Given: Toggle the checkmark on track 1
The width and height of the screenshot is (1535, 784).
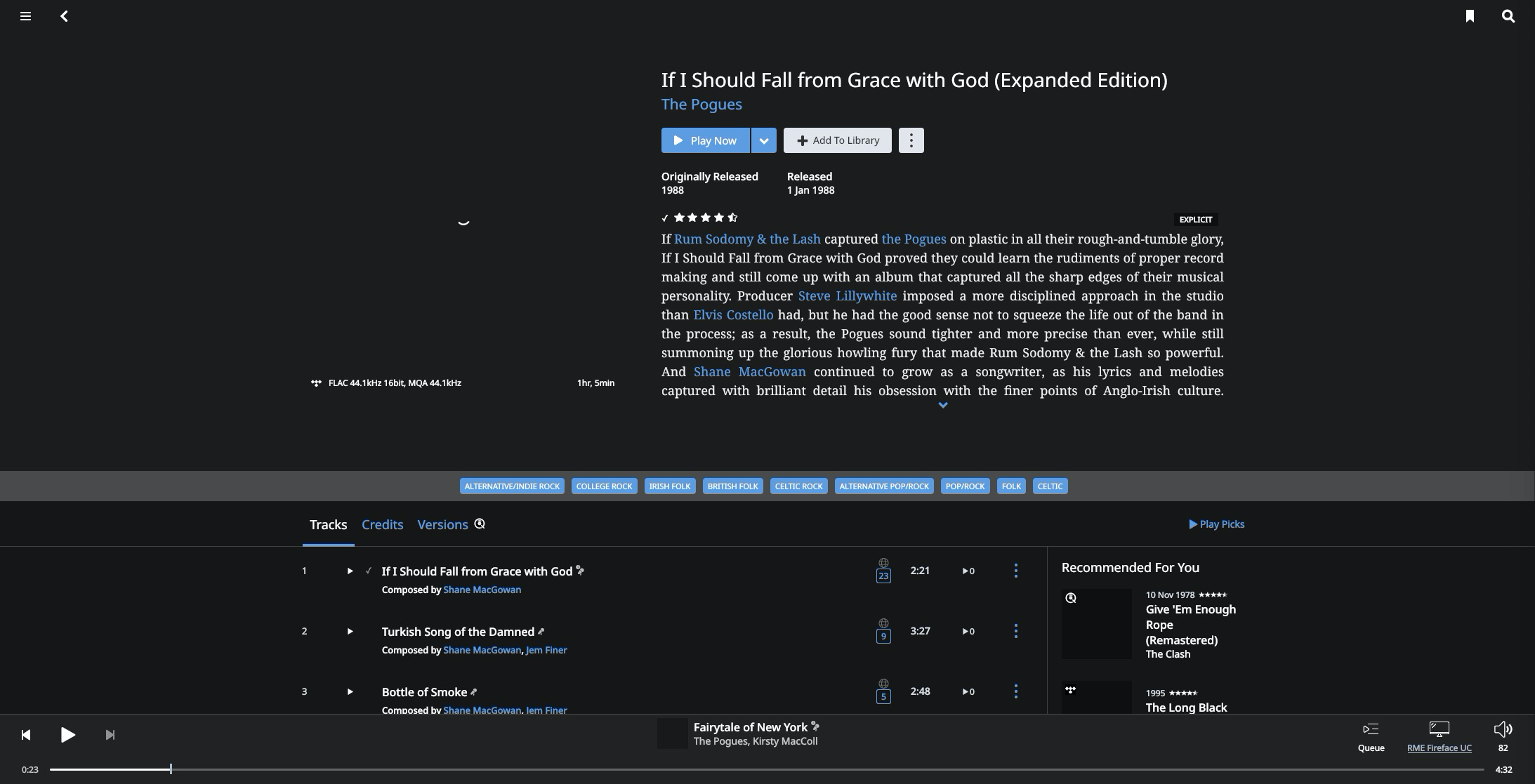Looking at the screenshot, I should click(368, 571).
